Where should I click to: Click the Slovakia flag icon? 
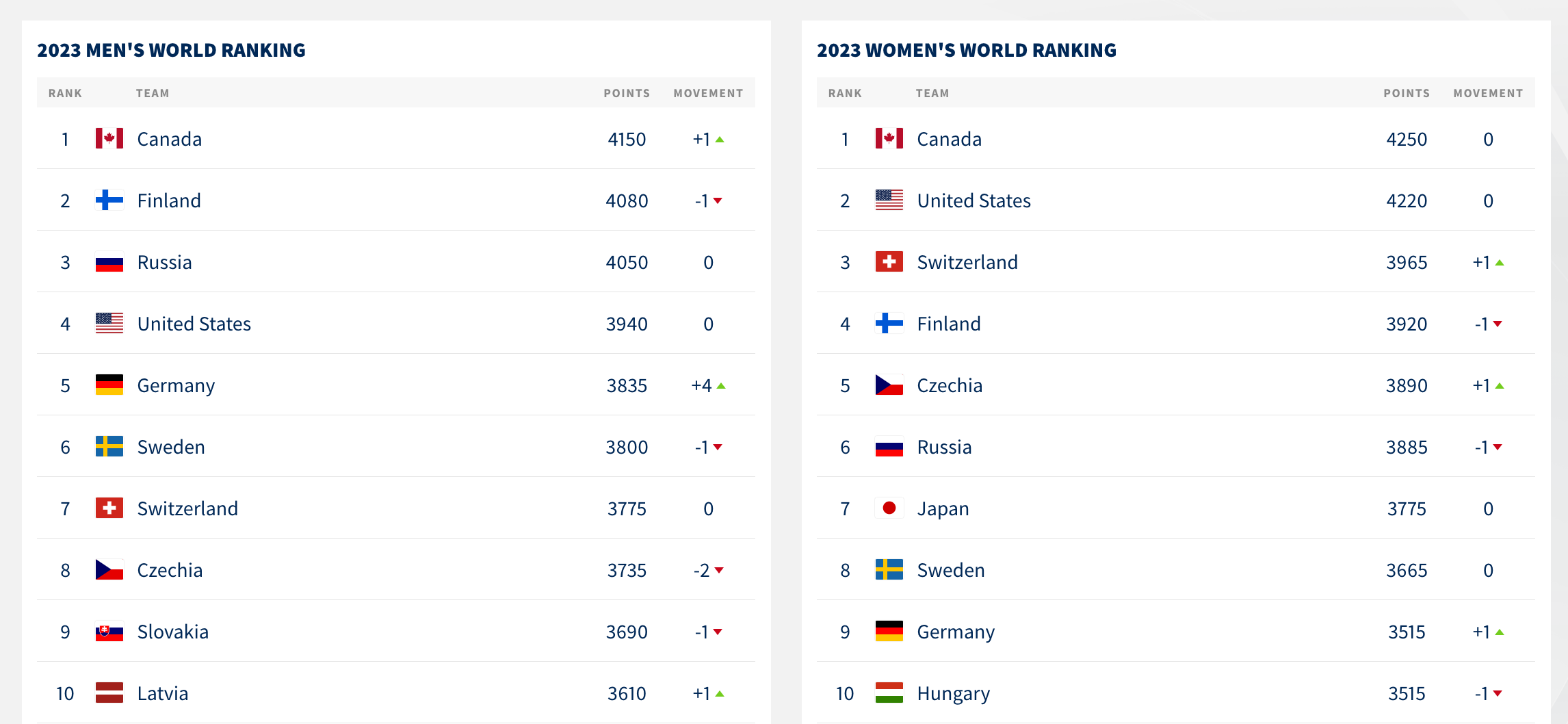pyautogui.click(x=109, y=631)
